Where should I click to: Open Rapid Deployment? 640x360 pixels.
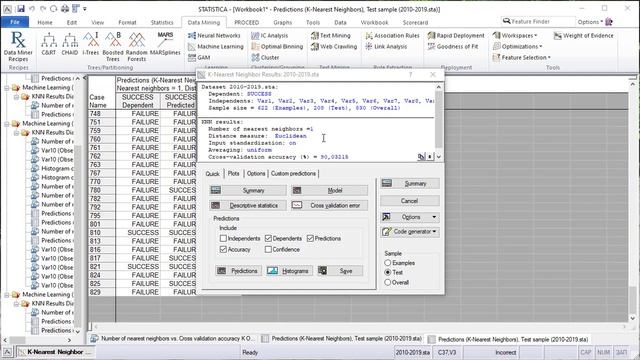pos(456,36)
